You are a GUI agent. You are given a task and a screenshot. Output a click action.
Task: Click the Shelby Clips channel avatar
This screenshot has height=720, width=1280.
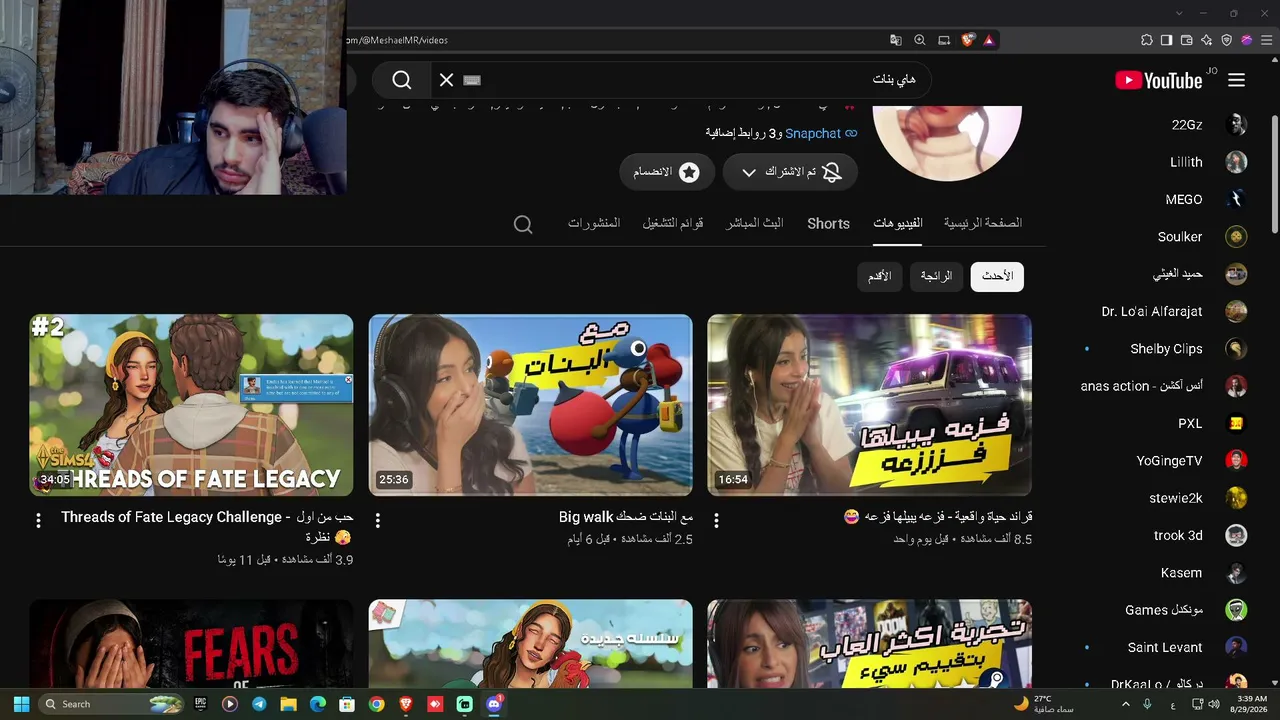(x=1237, y=349)
